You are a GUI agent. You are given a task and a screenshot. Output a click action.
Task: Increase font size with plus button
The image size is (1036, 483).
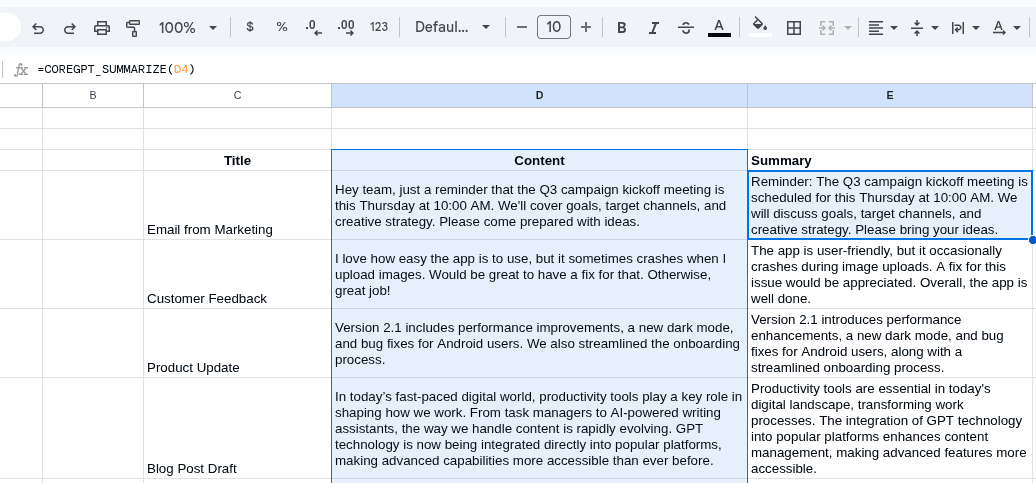pos(585,27)
